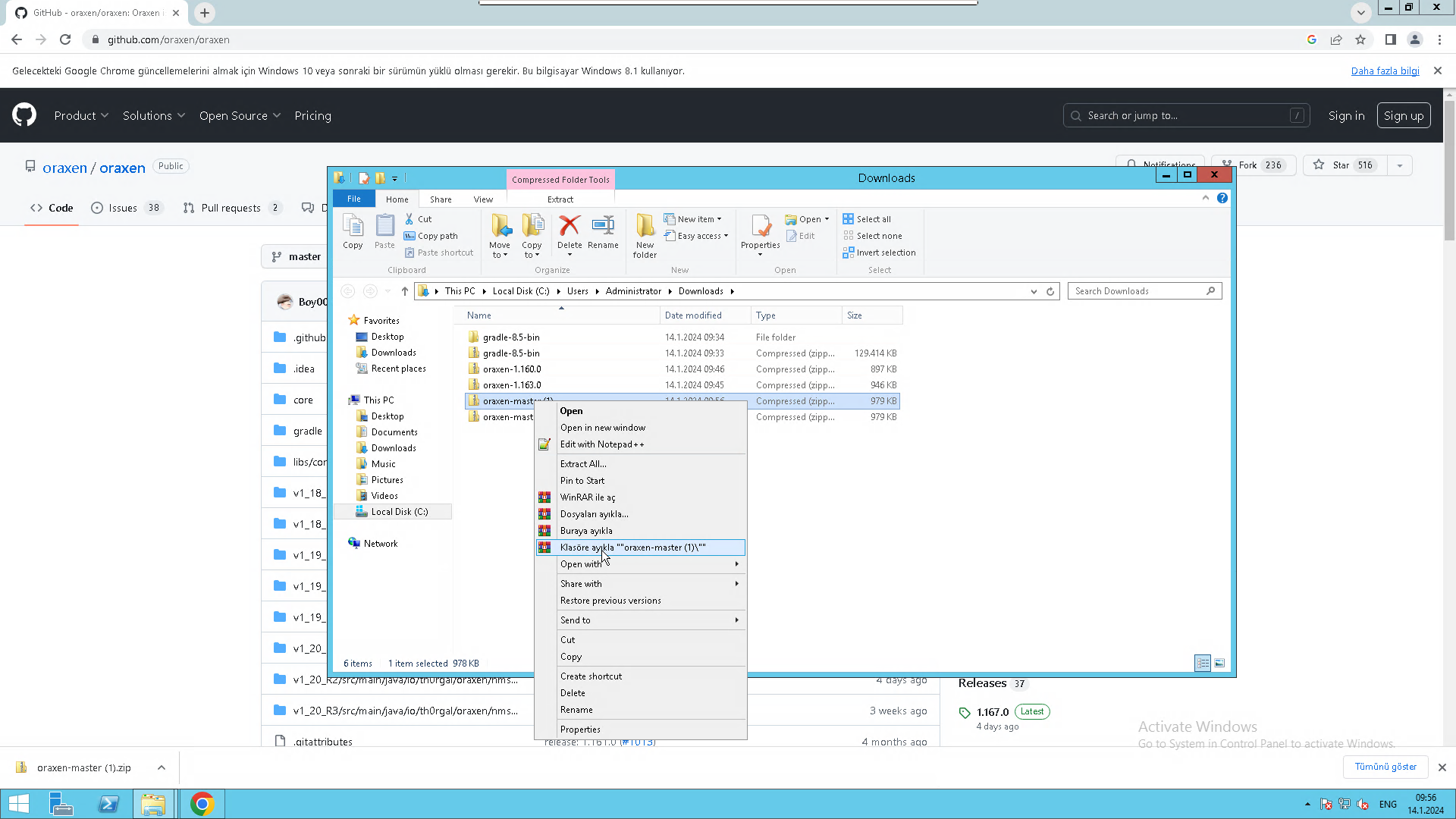
Task: Click the Cut scissors ribbon command
Action: click(x=418, y=219)
